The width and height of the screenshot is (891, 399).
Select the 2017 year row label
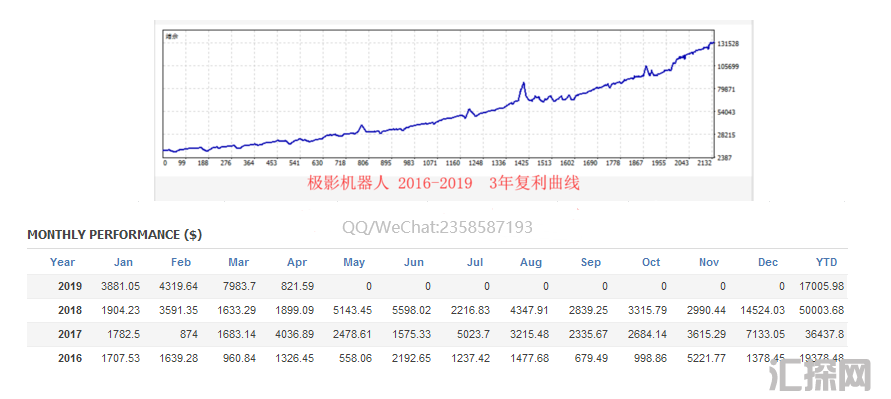point(70,334)
